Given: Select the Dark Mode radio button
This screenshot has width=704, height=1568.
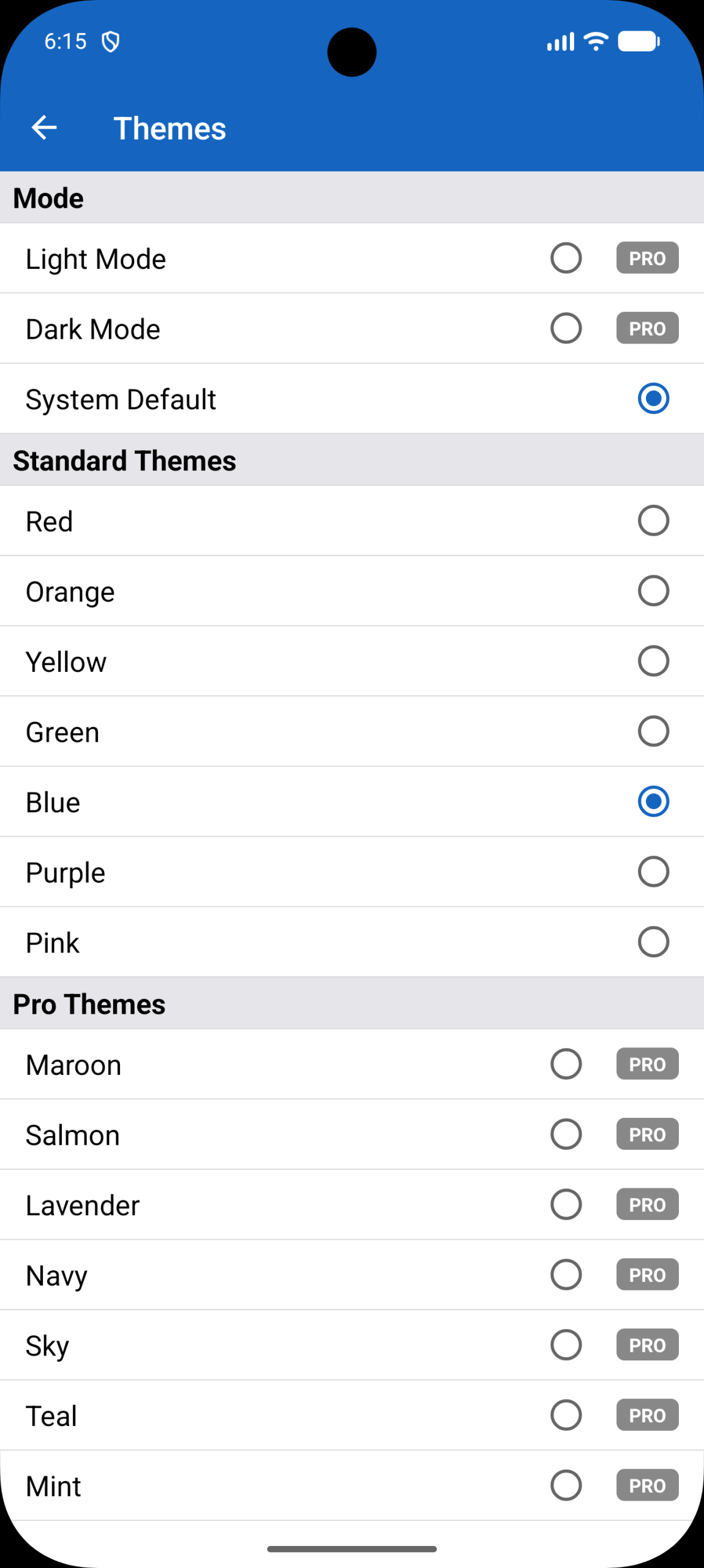Looking at the screenshot, I should (566, 328).
